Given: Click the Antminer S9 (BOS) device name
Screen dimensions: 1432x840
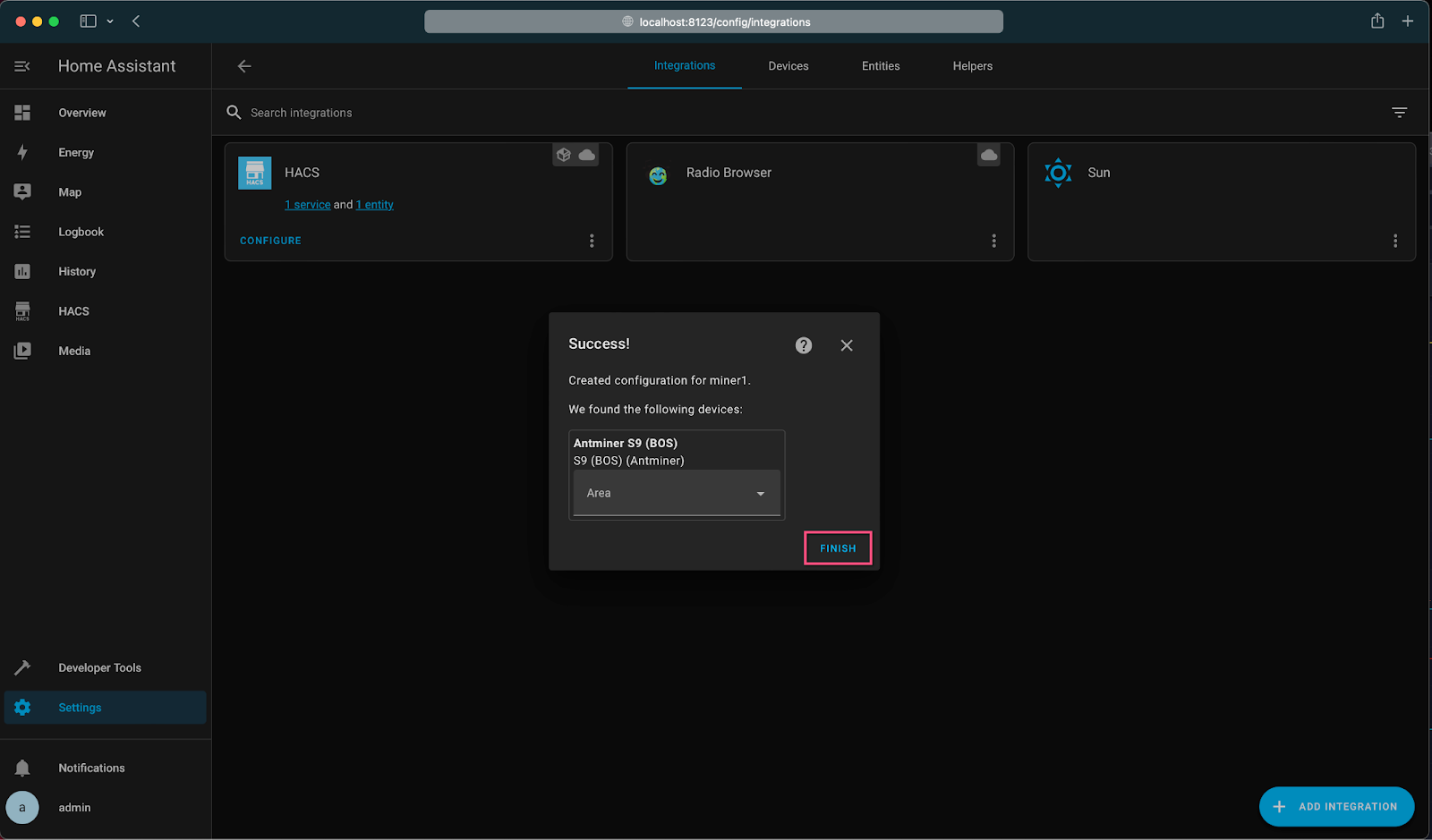Looking at the screenshot, I should coord(626,443).
